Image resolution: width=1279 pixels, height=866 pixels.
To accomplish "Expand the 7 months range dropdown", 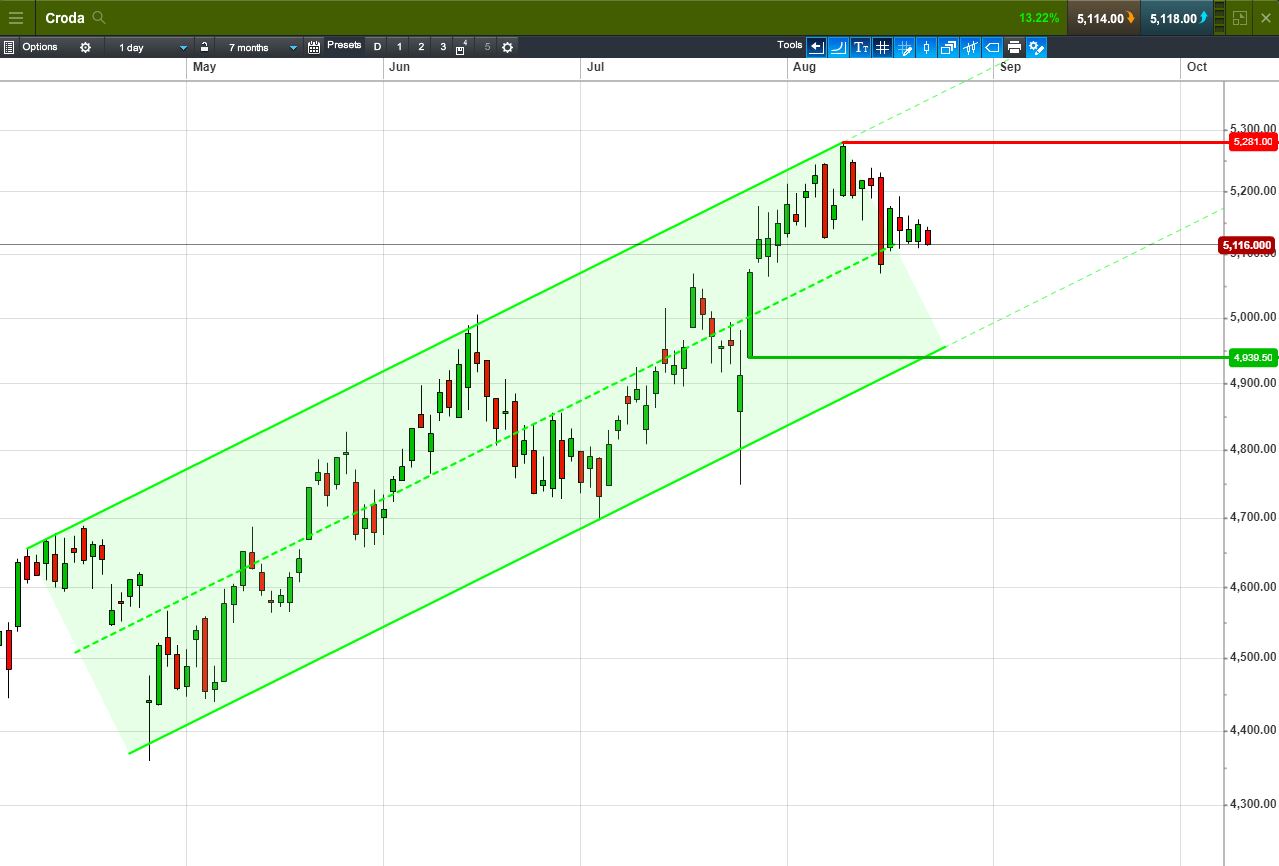I will click(258, 47).
